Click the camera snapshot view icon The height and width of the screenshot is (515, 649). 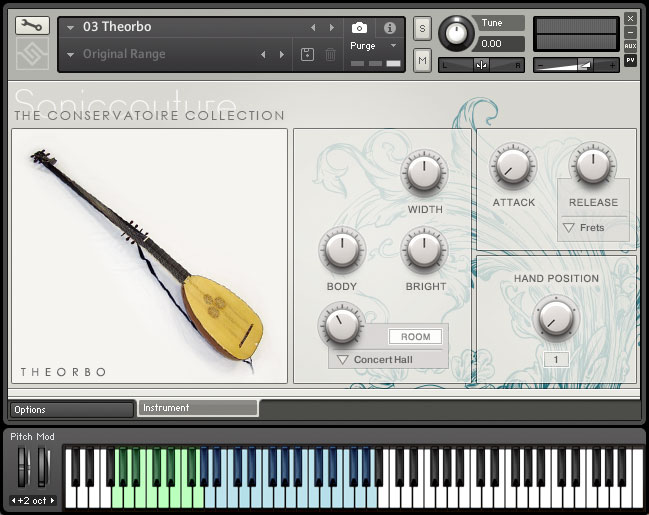359,28
